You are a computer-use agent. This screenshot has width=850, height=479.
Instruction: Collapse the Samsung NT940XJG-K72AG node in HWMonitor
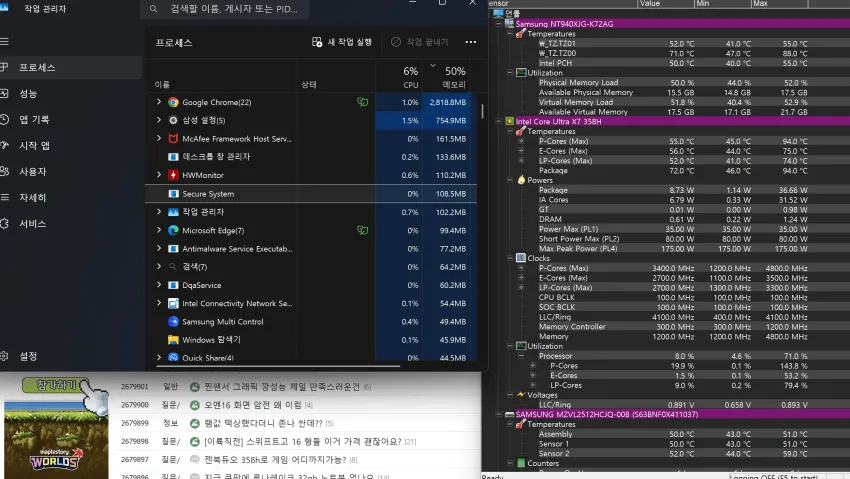[498, 24]
